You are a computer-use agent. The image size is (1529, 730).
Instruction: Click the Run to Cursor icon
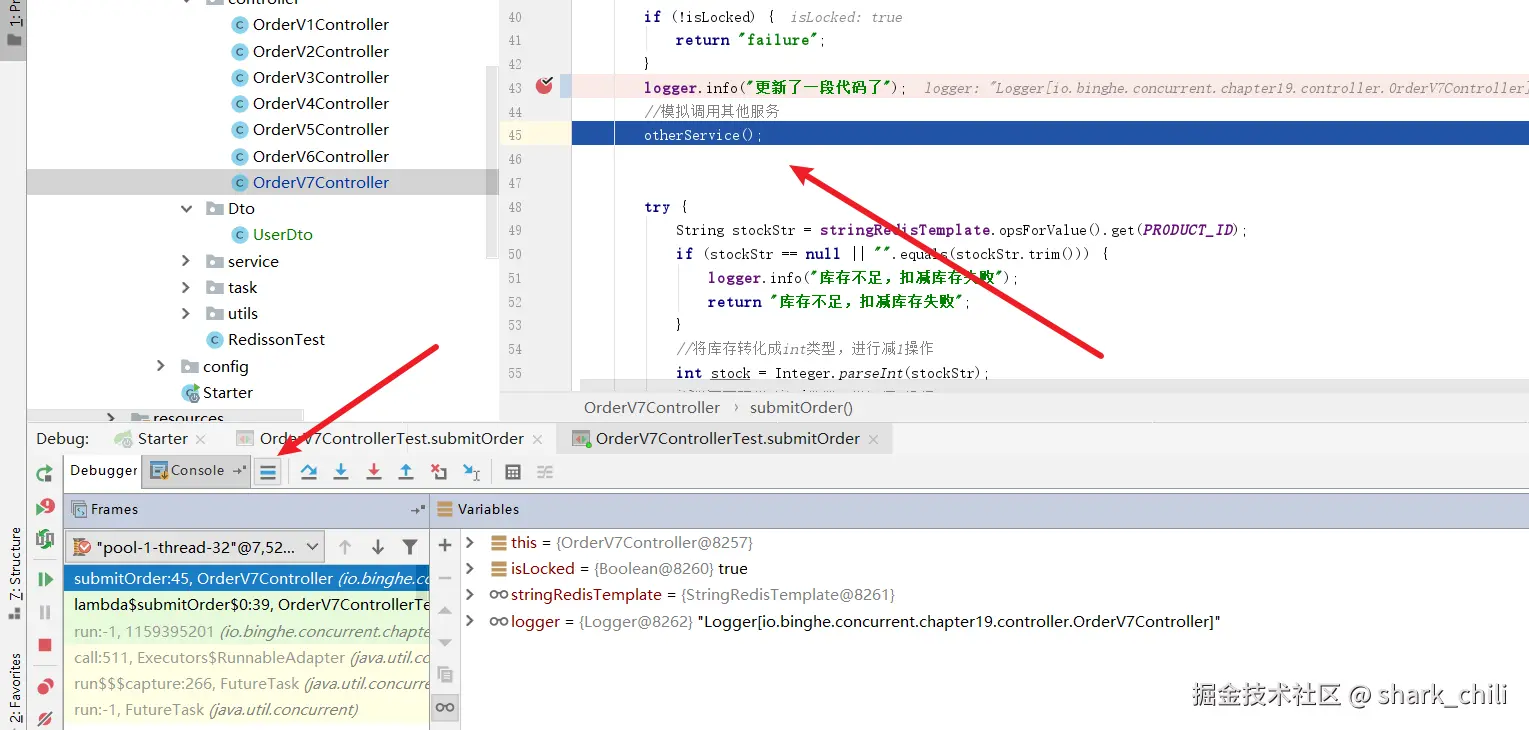[x=472, y=472]
